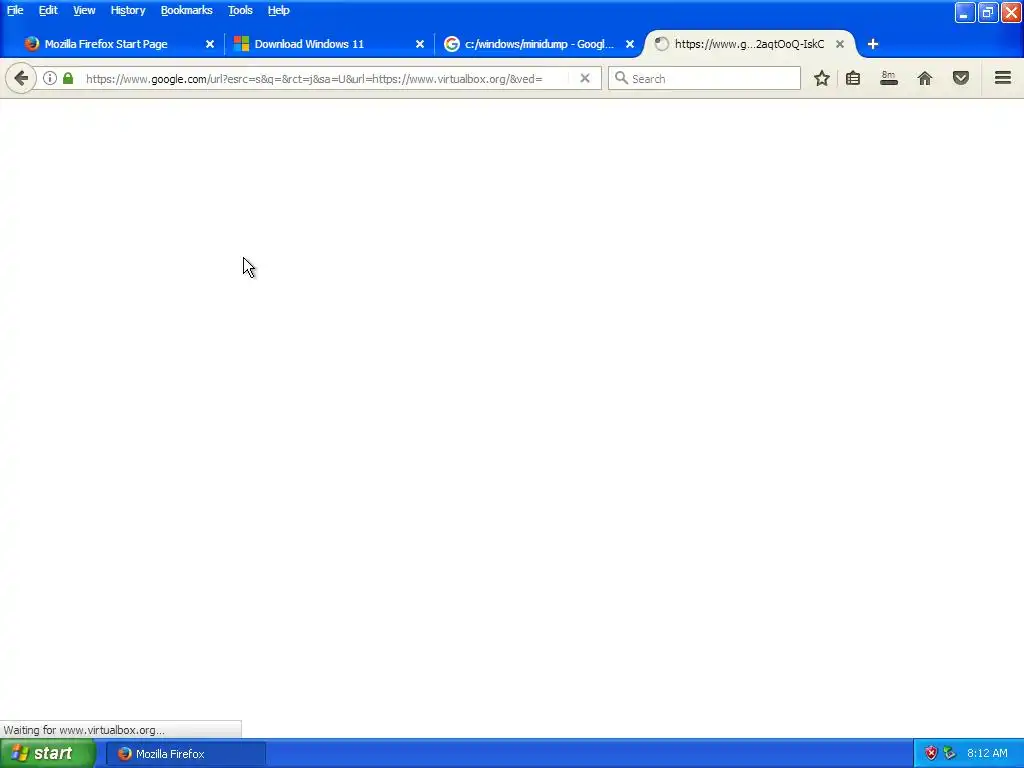Save page to Pocket icon

click(961, 78)
